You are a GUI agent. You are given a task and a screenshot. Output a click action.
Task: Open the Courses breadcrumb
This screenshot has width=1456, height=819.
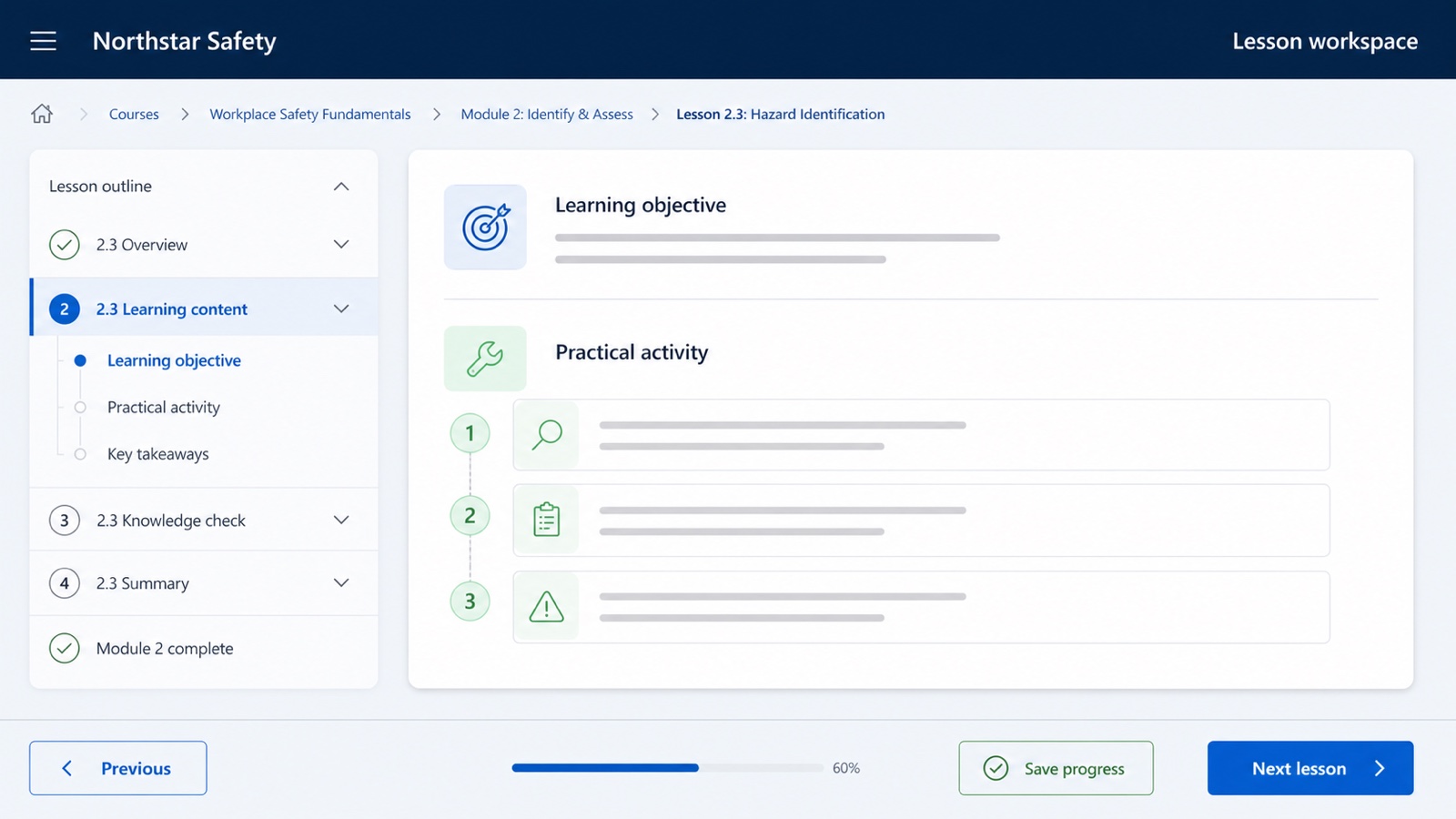coord(134,114)
